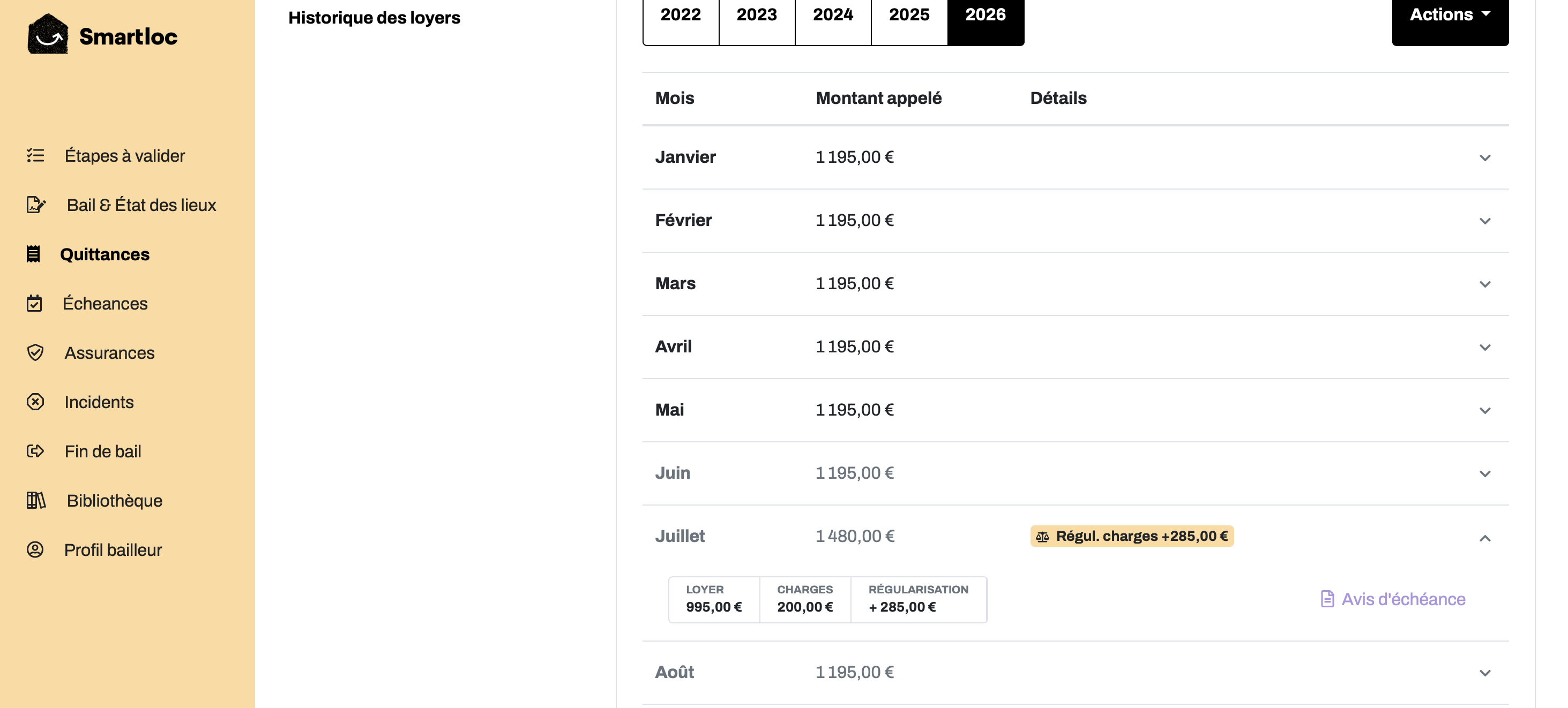Open the Avis d'échéance link
The height and width of the screenshot is (708, 1568).
[x=1393, y=600]
